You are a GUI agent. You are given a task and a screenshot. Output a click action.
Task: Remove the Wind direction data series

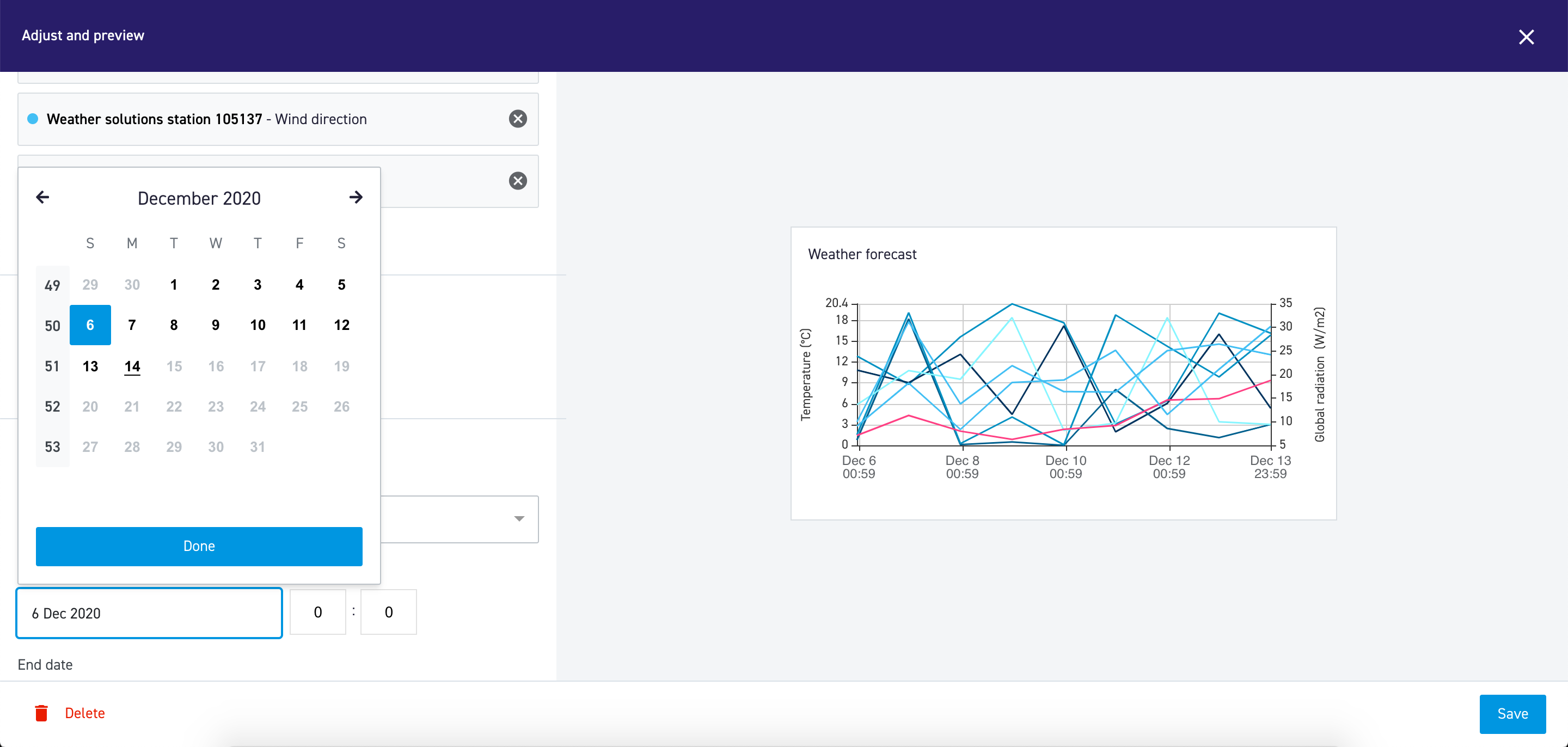pyautogui.click(x=518, y=119)
